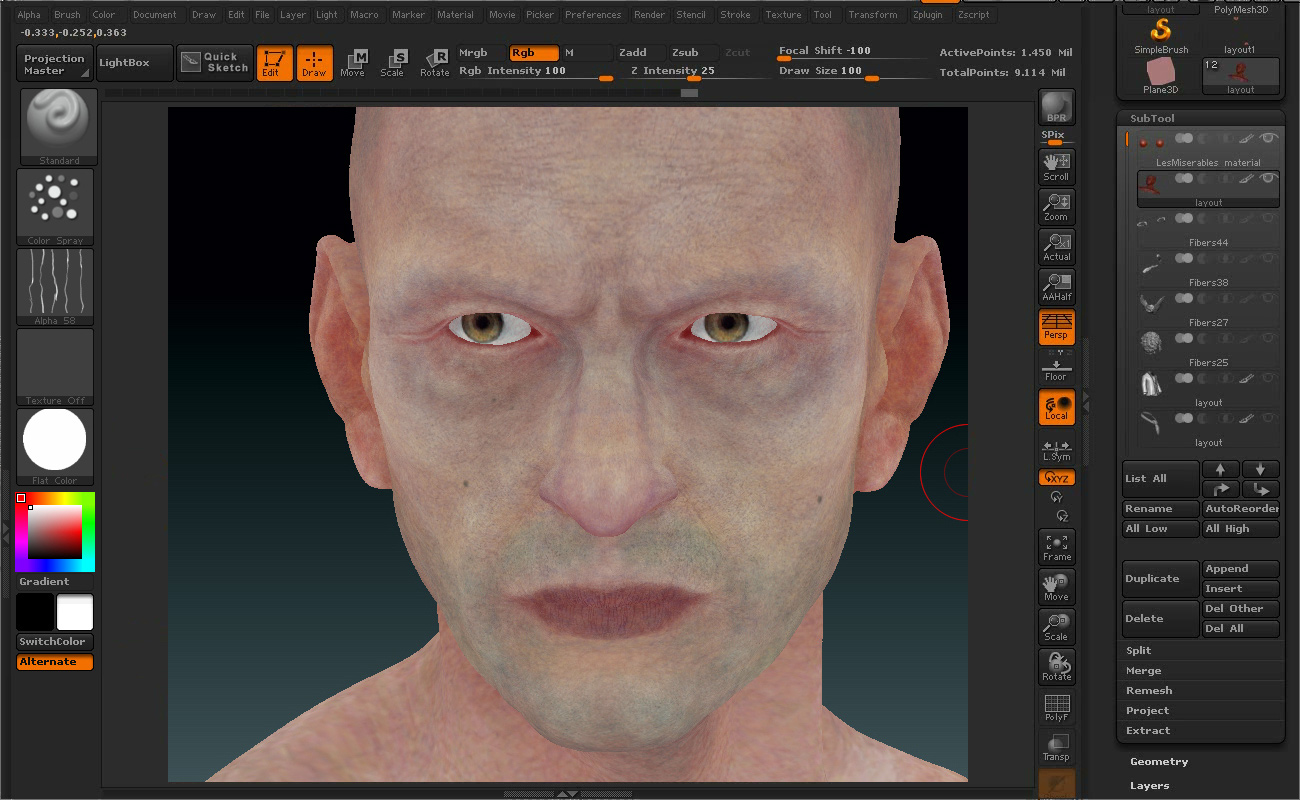Open the Render menu
The height and width of the screenshot is (800, 1300).
[x=649, y=15]
